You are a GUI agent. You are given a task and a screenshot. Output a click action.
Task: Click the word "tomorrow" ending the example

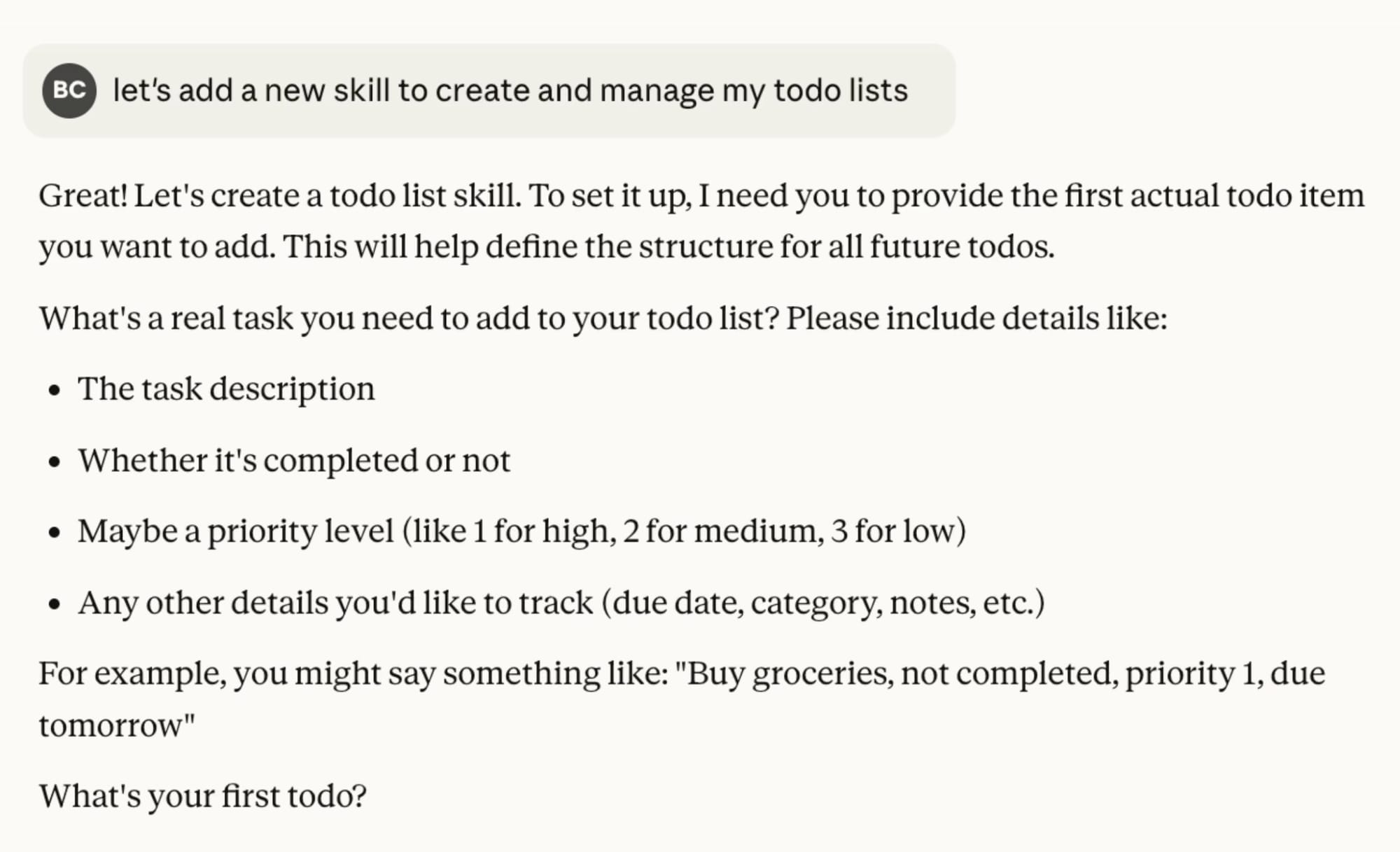point(112,726)
